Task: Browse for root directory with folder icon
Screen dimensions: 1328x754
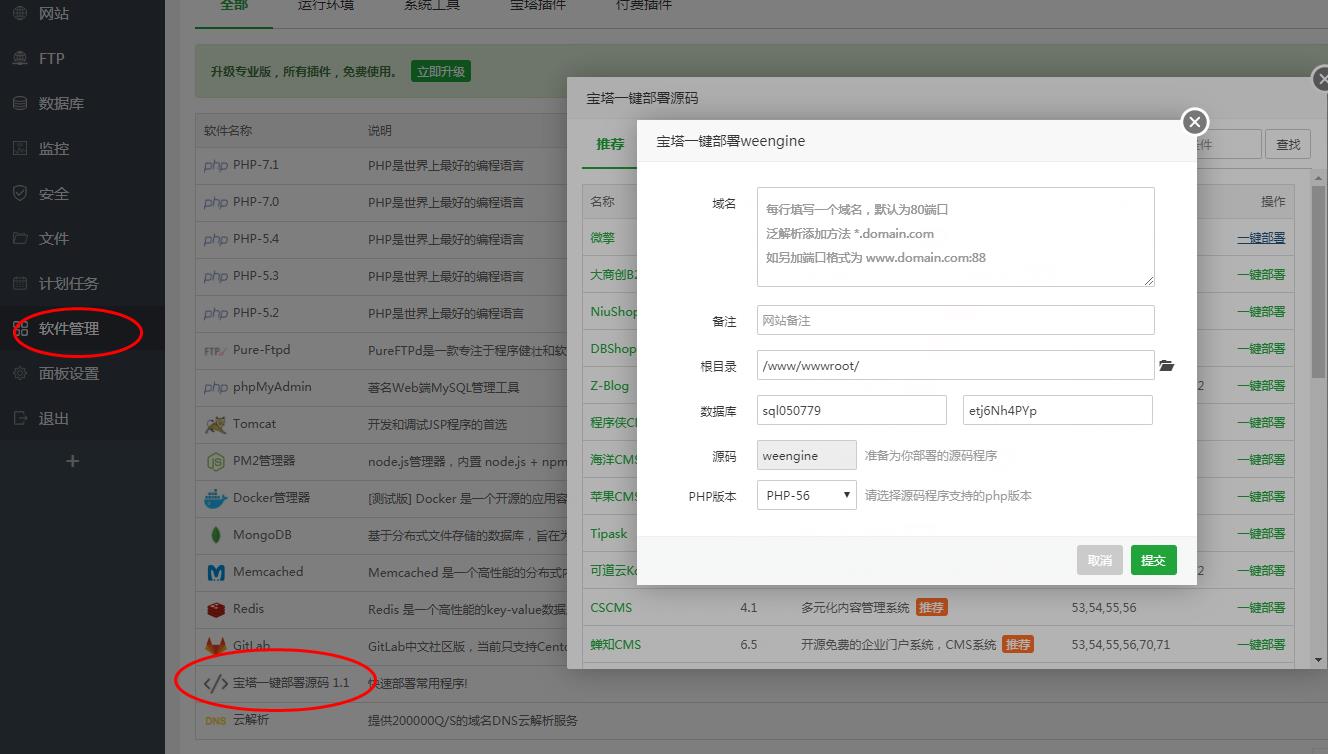Action: [1166, 366]
